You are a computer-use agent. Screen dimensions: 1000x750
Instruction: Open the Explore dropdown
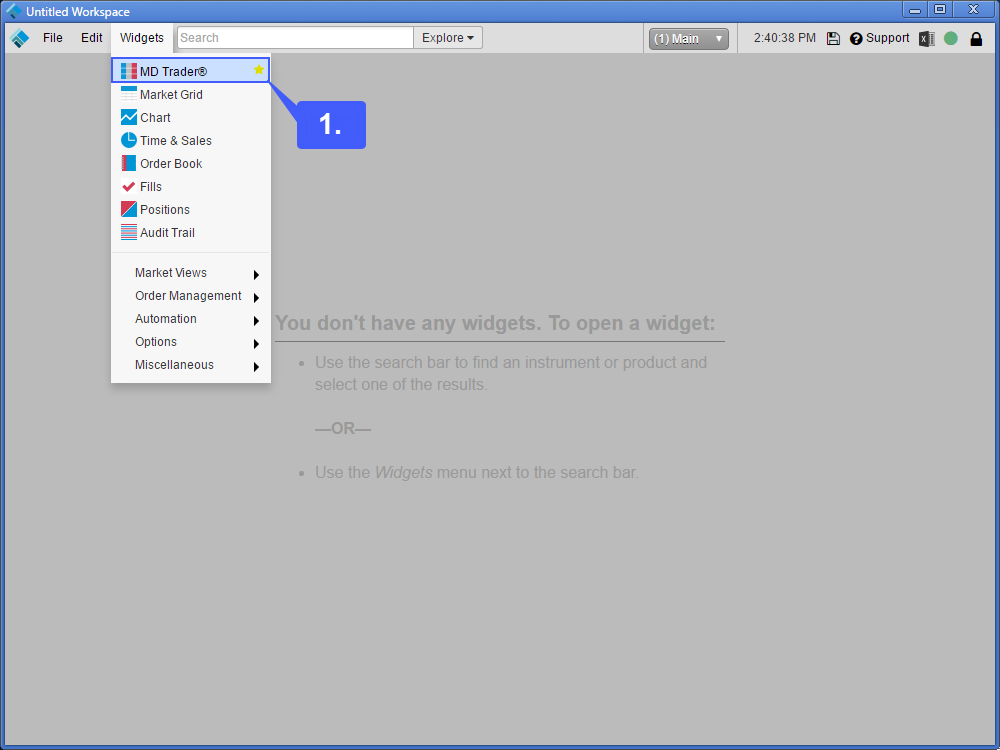[448, 38]
